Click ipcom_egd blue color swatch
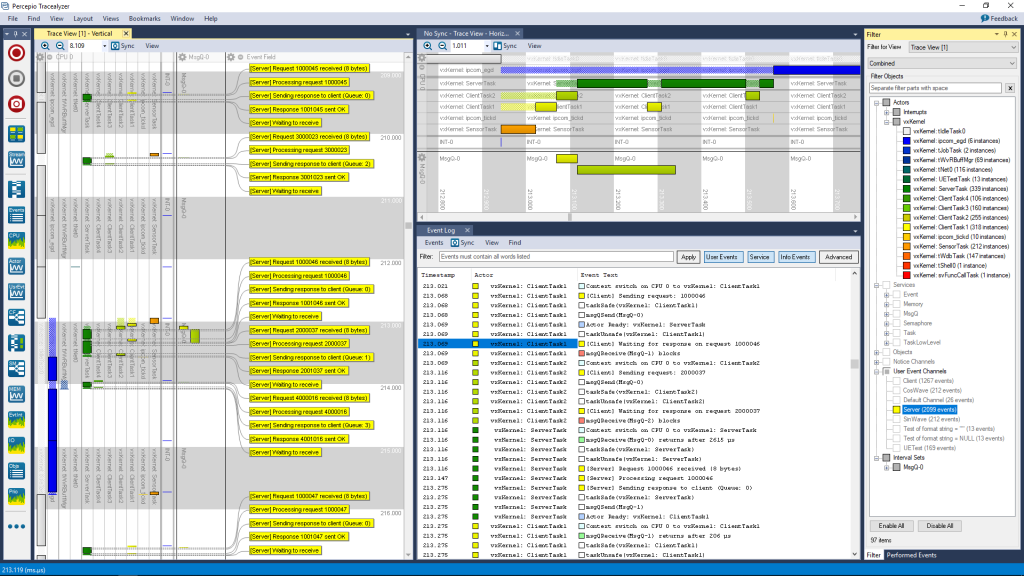This screenshot has width=1024, height=576. click(906, 141)
